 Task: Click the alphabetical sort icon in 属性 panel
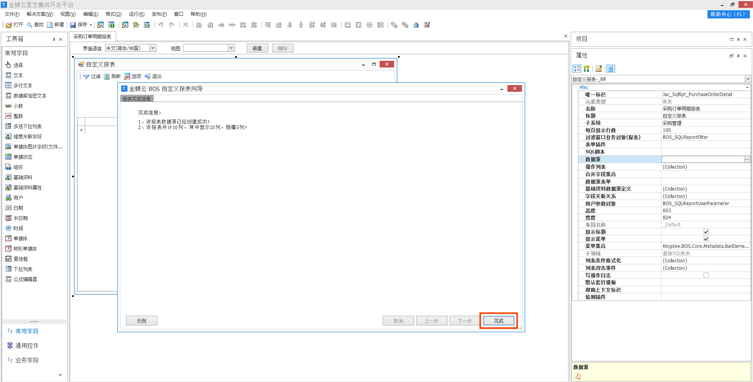[x=586, y=68]
